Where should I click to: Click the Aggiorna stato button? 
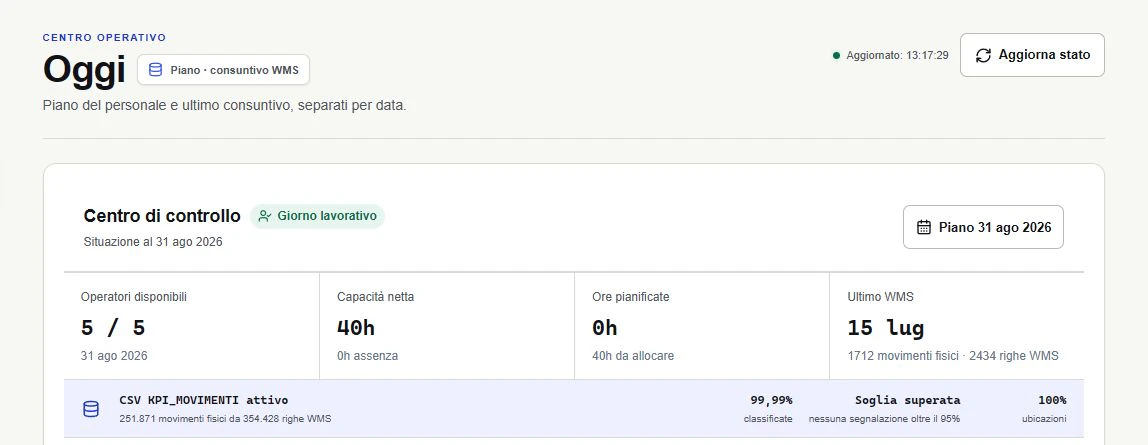[1032, 55]
